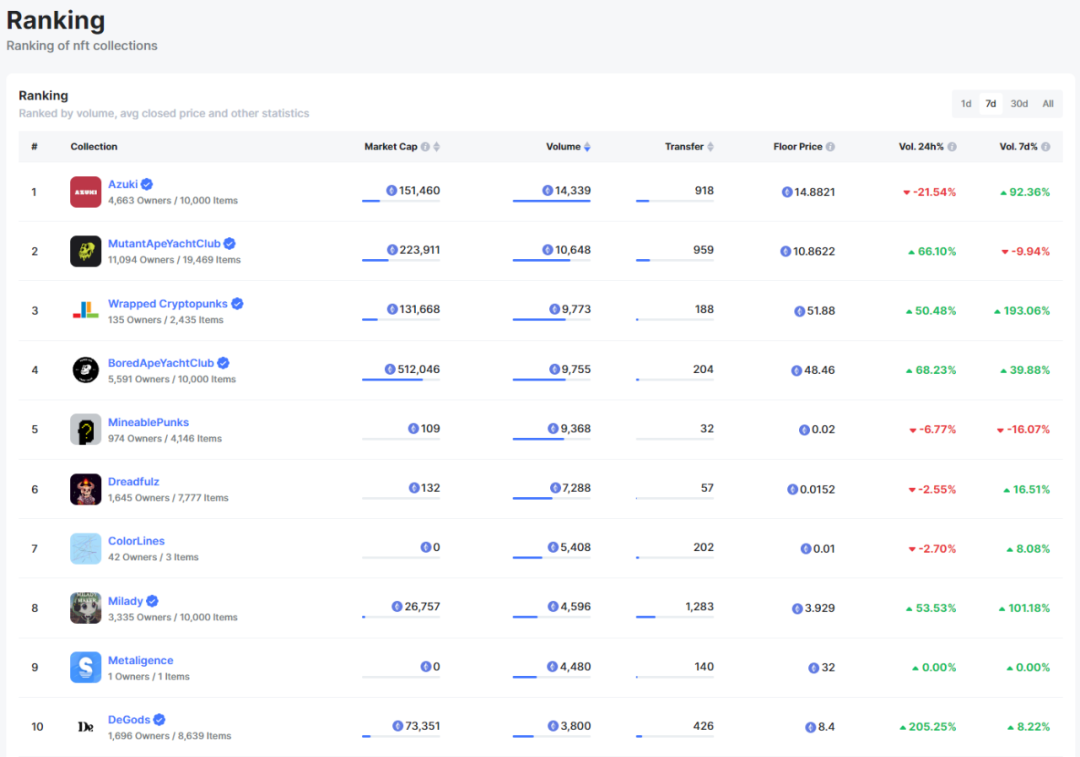Click the ETH icon beside DeGods floor price

click(x=810, y=727)
